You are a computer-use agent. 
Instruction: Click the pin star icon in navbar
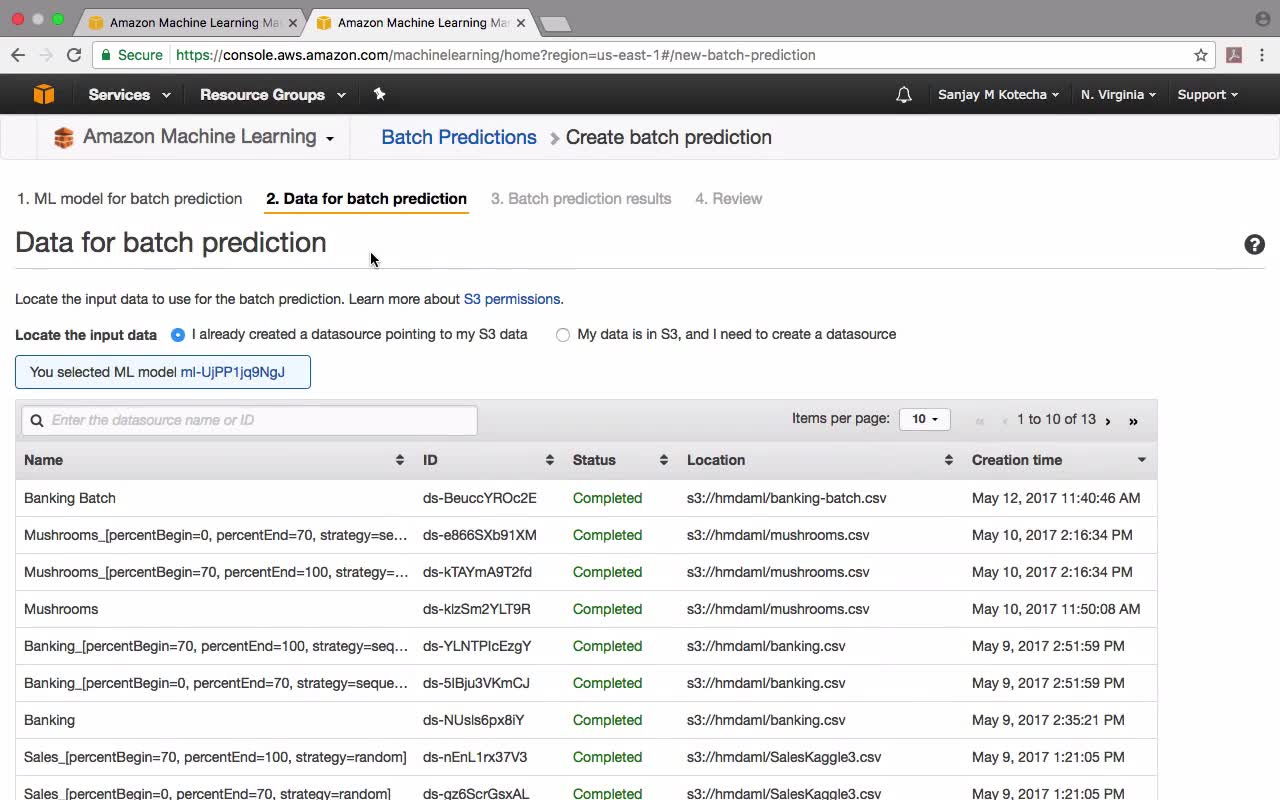coord(379,94)
